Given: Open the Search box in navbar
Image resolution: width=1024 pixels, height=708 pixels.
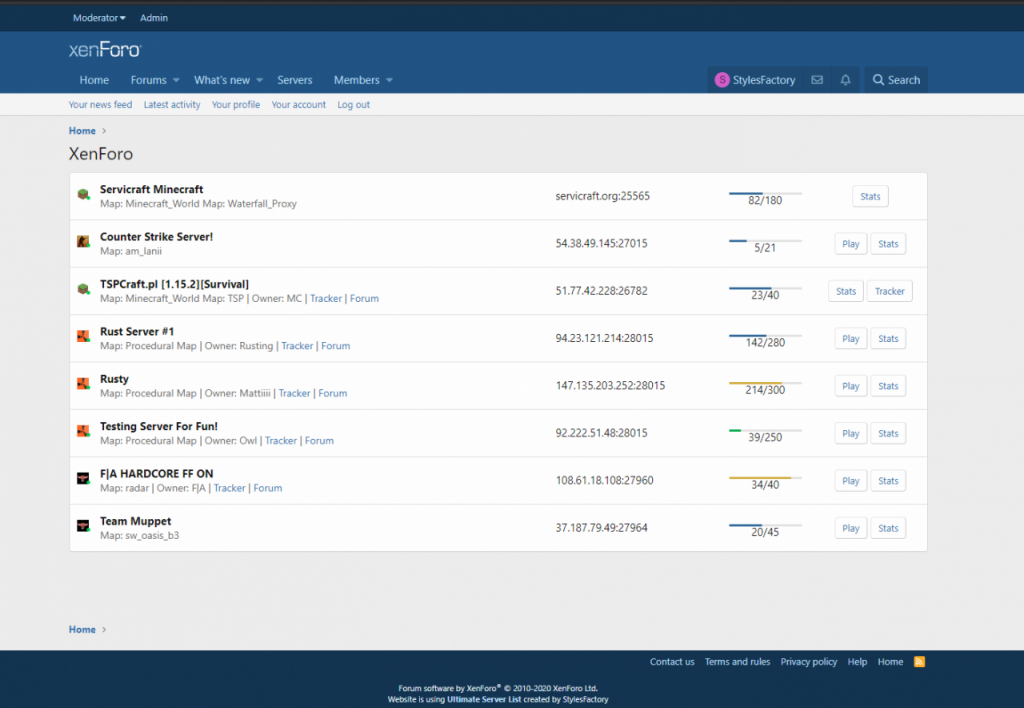Looking at the screenshot, I should pos(896,80).
